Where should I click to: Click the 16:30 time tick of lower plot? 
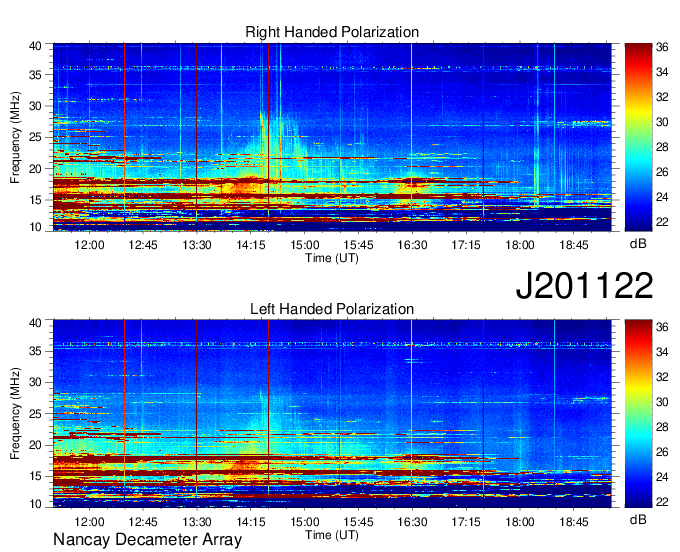coord(412,522)
